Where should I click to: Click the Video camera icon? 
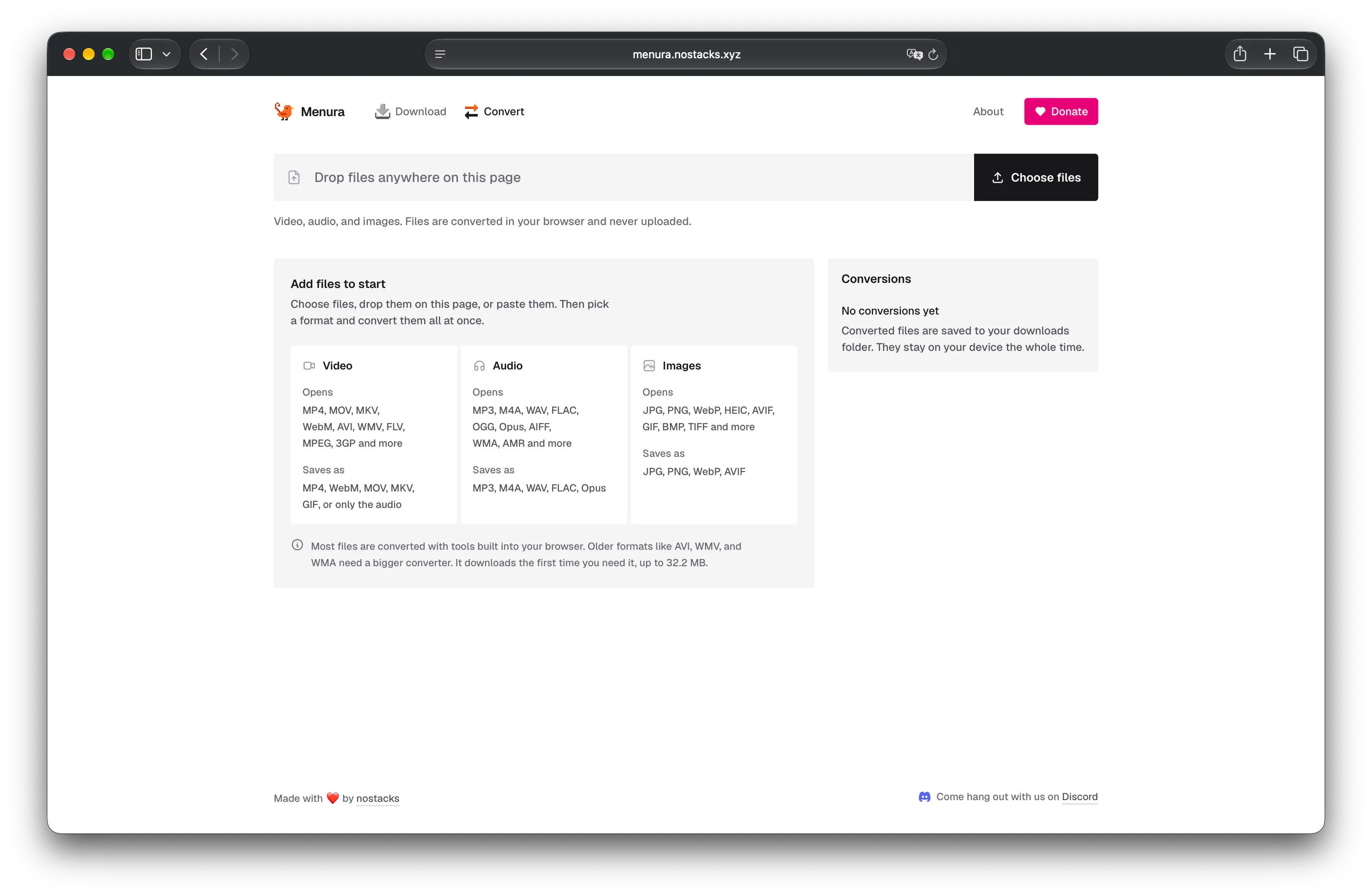tap(309, 366)
